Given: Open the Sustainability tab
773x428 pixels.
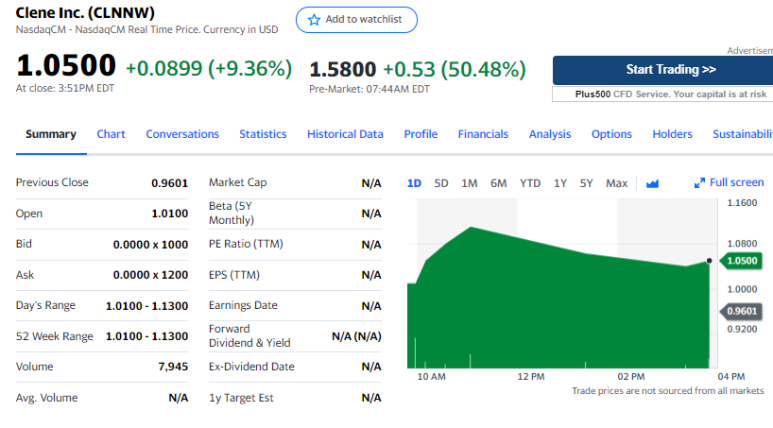Looking at the screenshot, I should pos(742,134).
